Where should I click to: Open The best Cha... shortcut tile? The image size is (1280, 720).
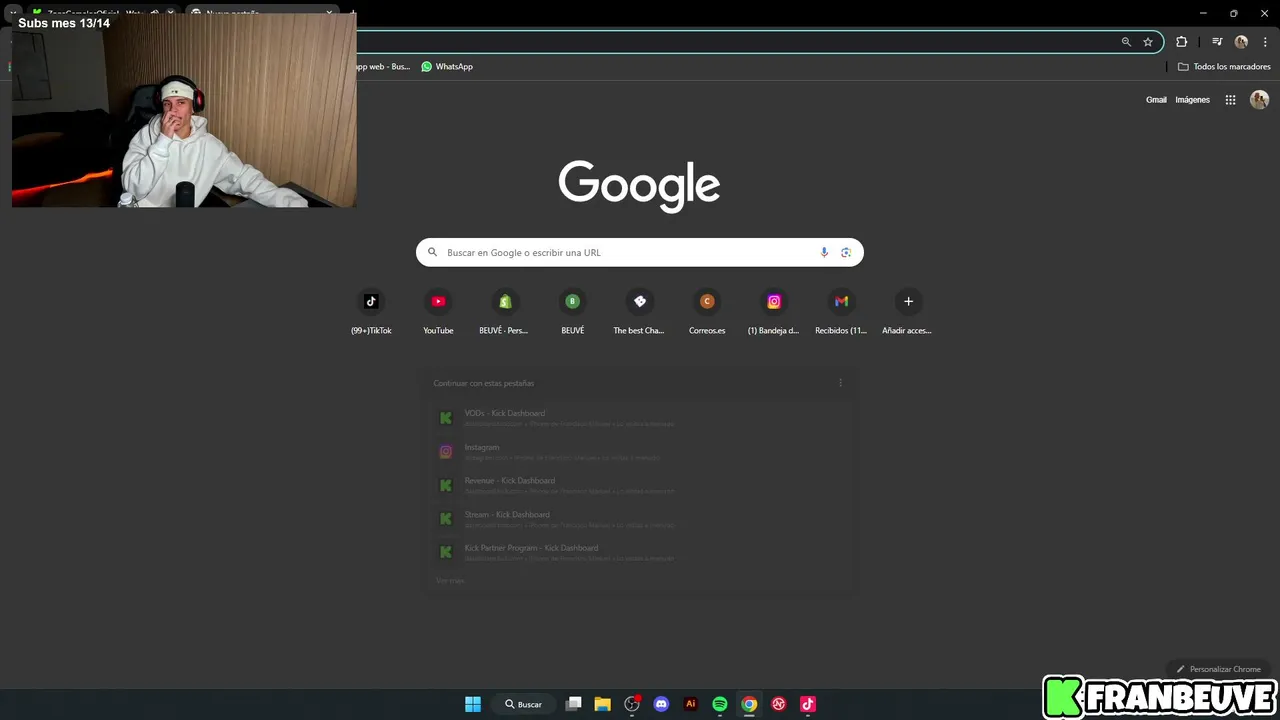point(640,312)
